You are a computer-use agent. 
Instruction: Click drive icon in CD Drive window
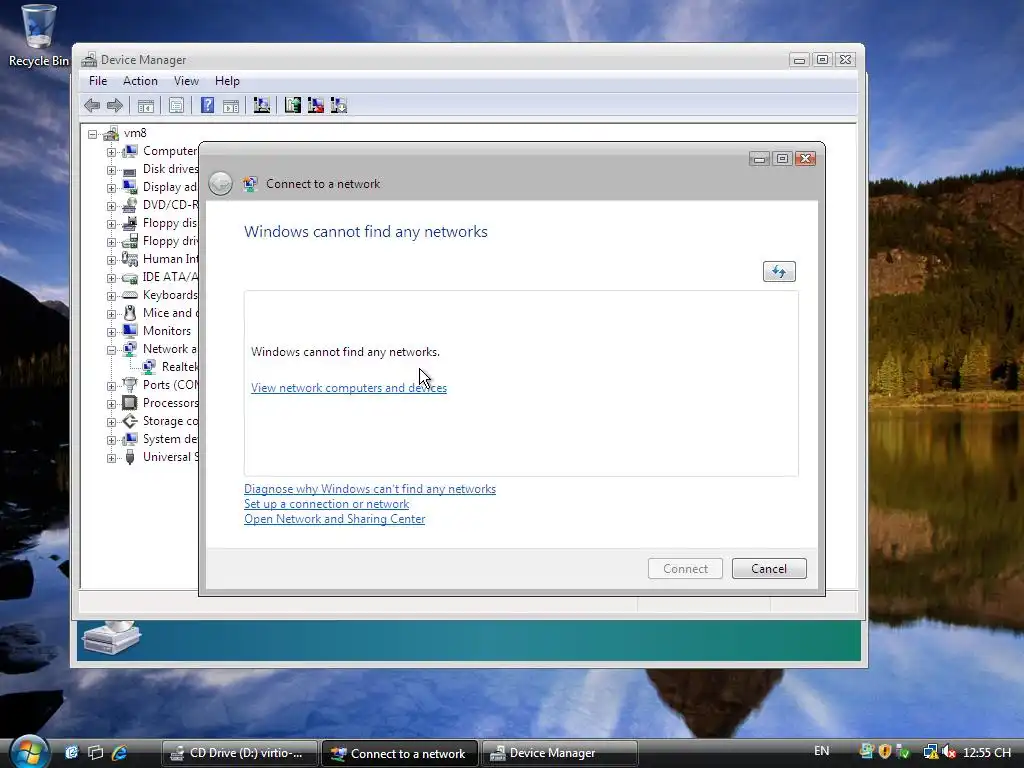112,638
